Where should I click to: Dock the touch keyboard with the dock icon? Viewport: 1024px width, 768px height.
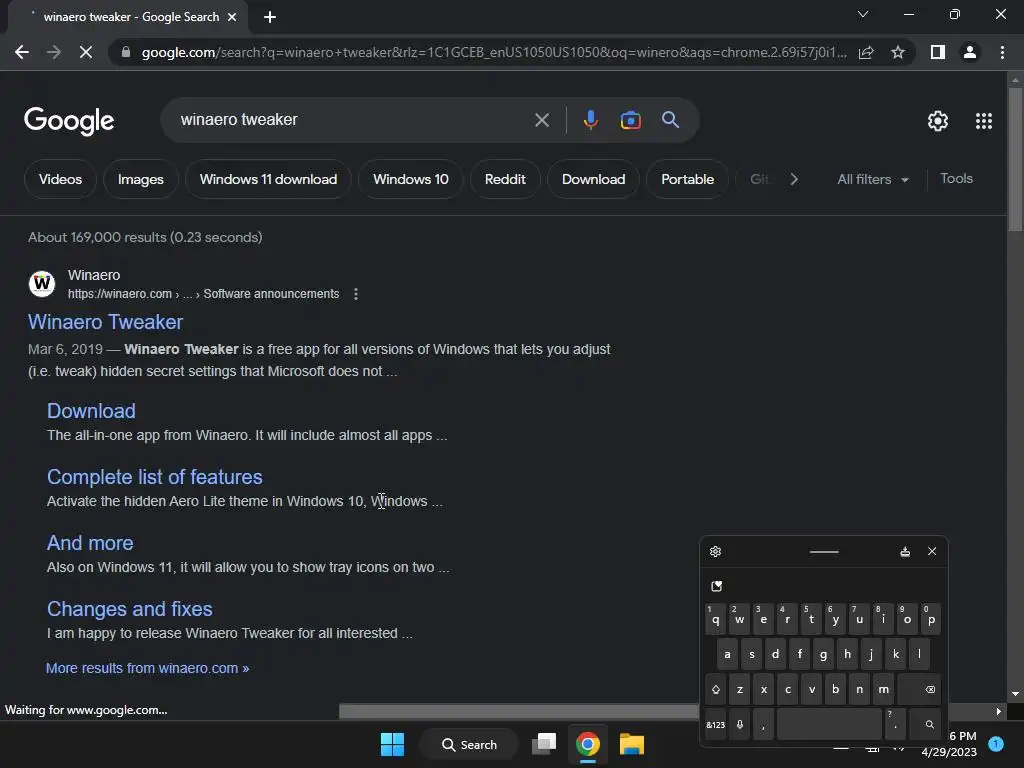905,552
